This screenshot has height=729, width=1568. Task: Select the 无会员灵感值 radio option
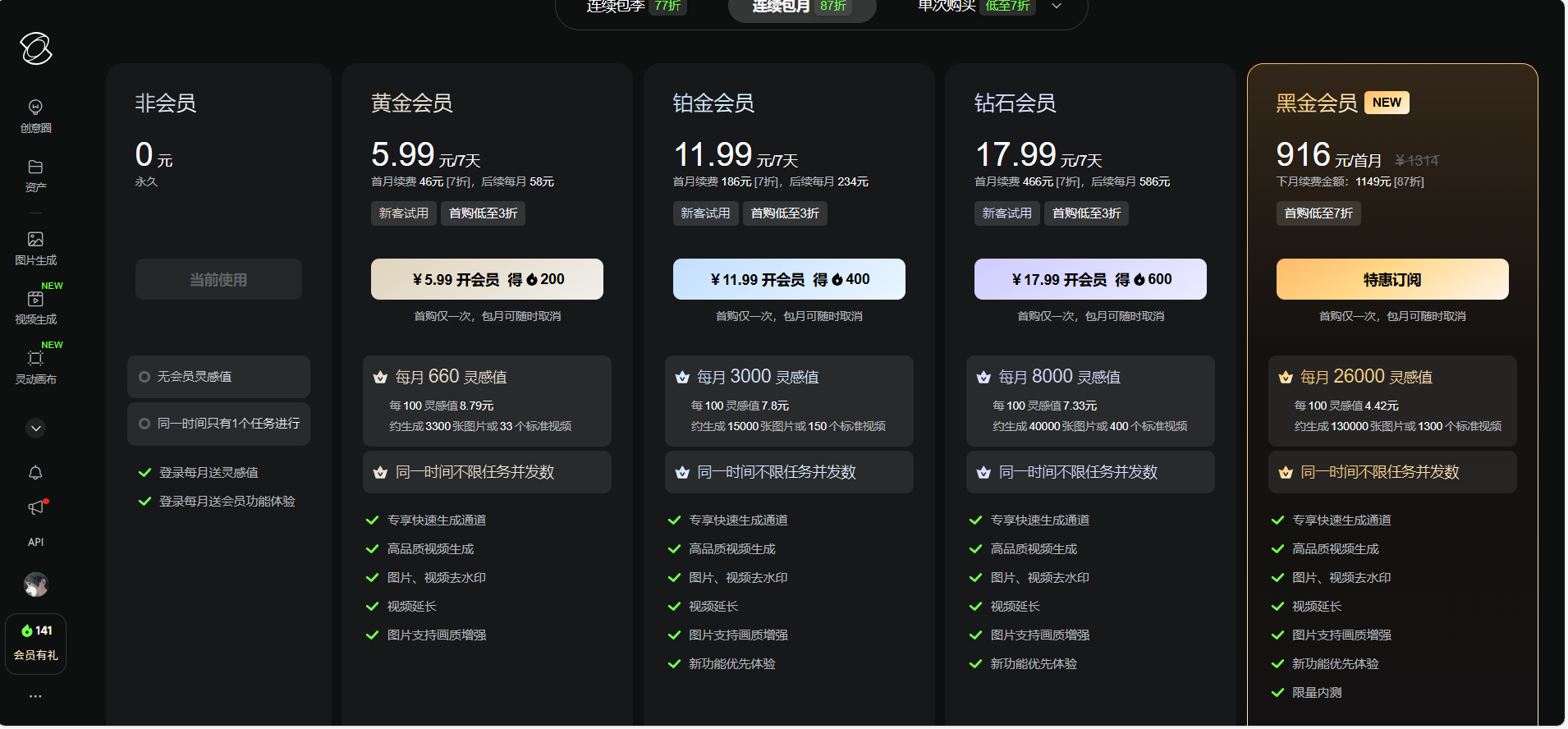click(144, 377)
